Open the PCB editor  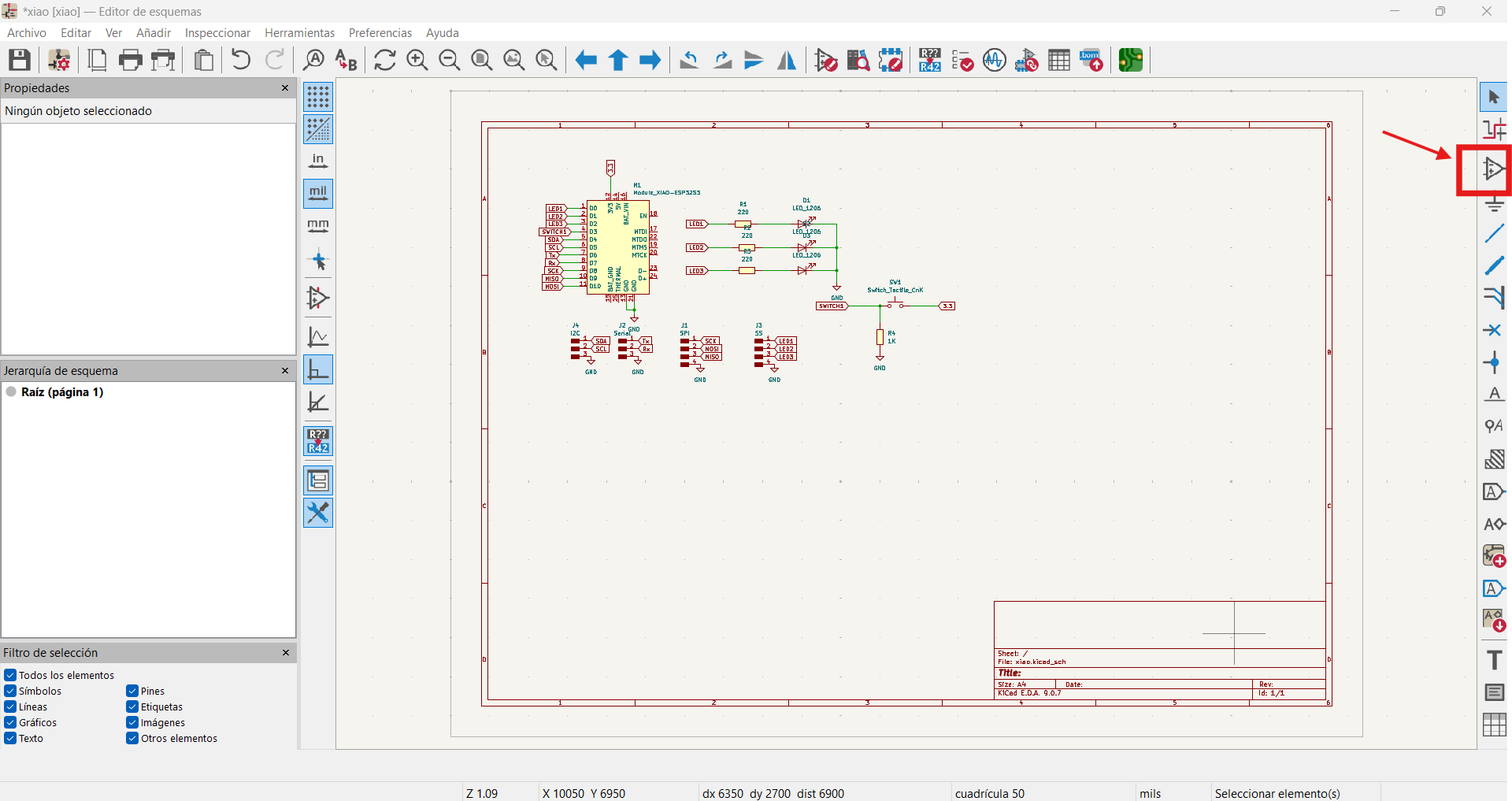point(1131,60)
